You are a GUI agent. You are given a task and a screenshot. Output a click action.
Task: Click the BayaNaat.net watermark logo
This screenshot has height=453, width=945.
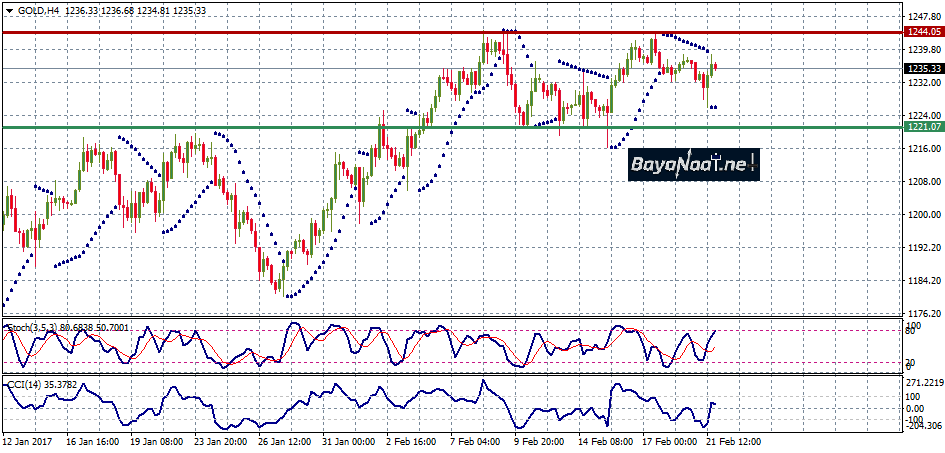tap(693, 164)
